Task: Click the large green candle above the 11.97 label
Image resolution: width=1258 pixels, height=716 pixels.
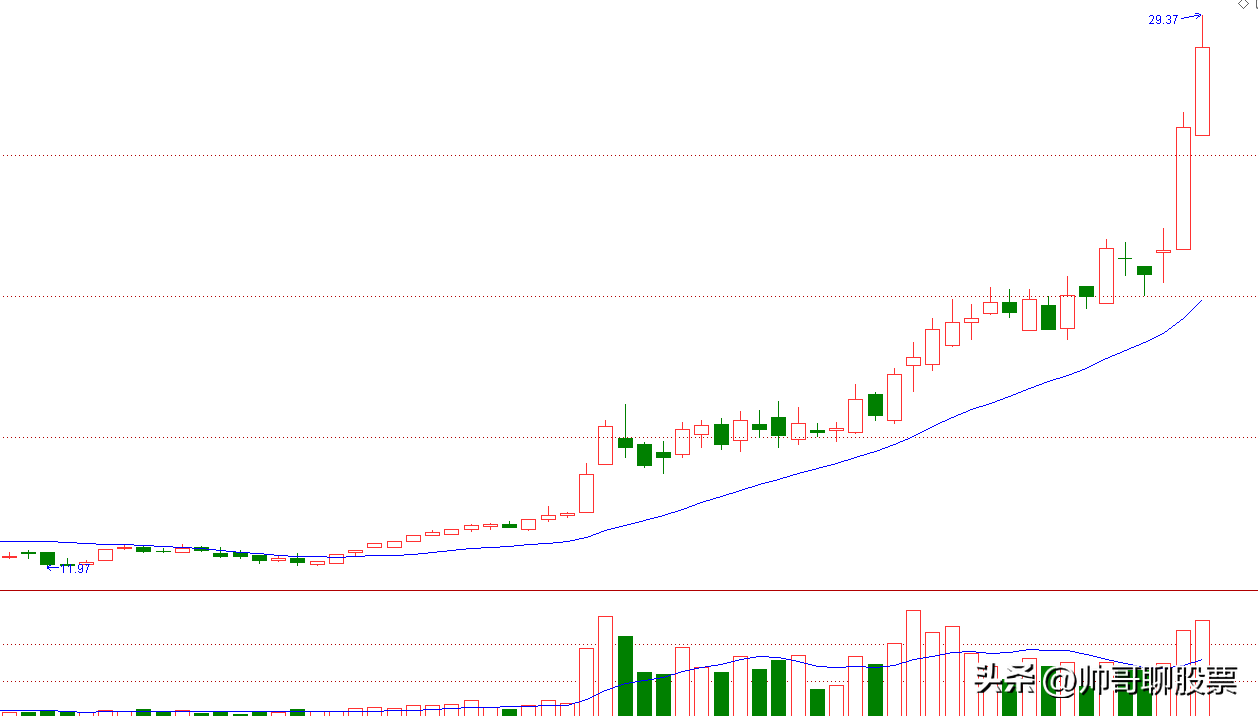Action: pos(47,558)
